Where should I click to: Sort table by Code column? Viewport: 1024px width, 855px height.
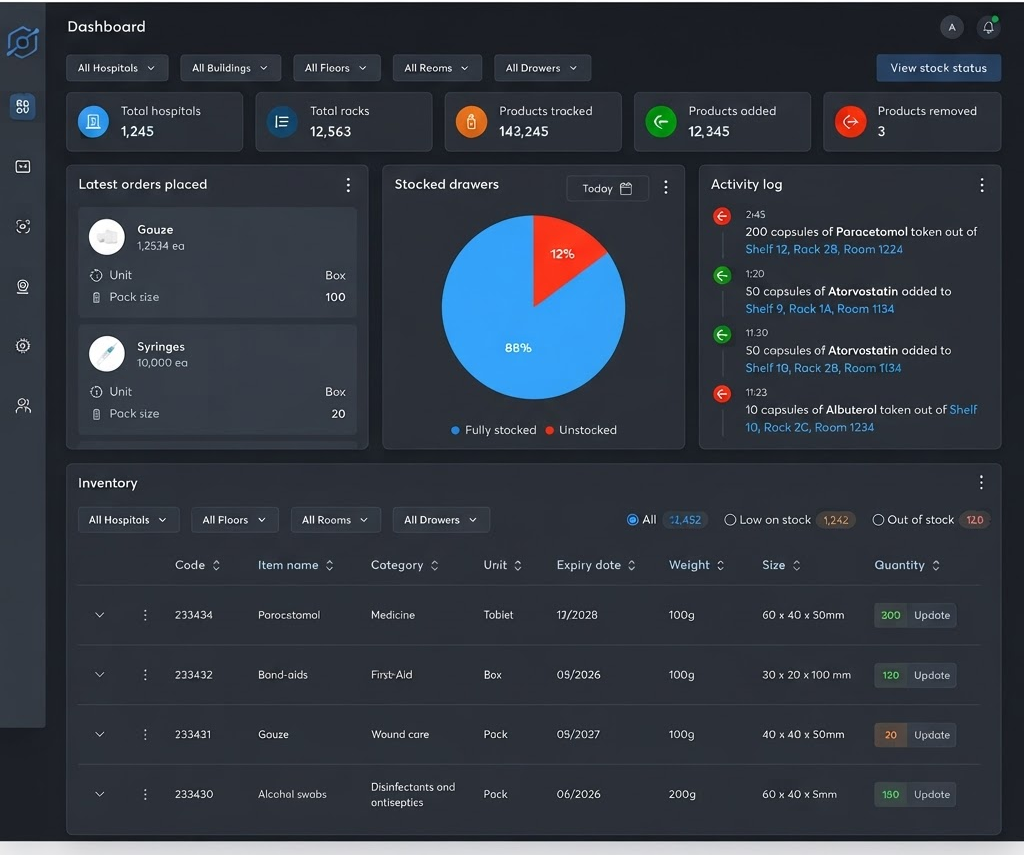click(x=197, y=565)
